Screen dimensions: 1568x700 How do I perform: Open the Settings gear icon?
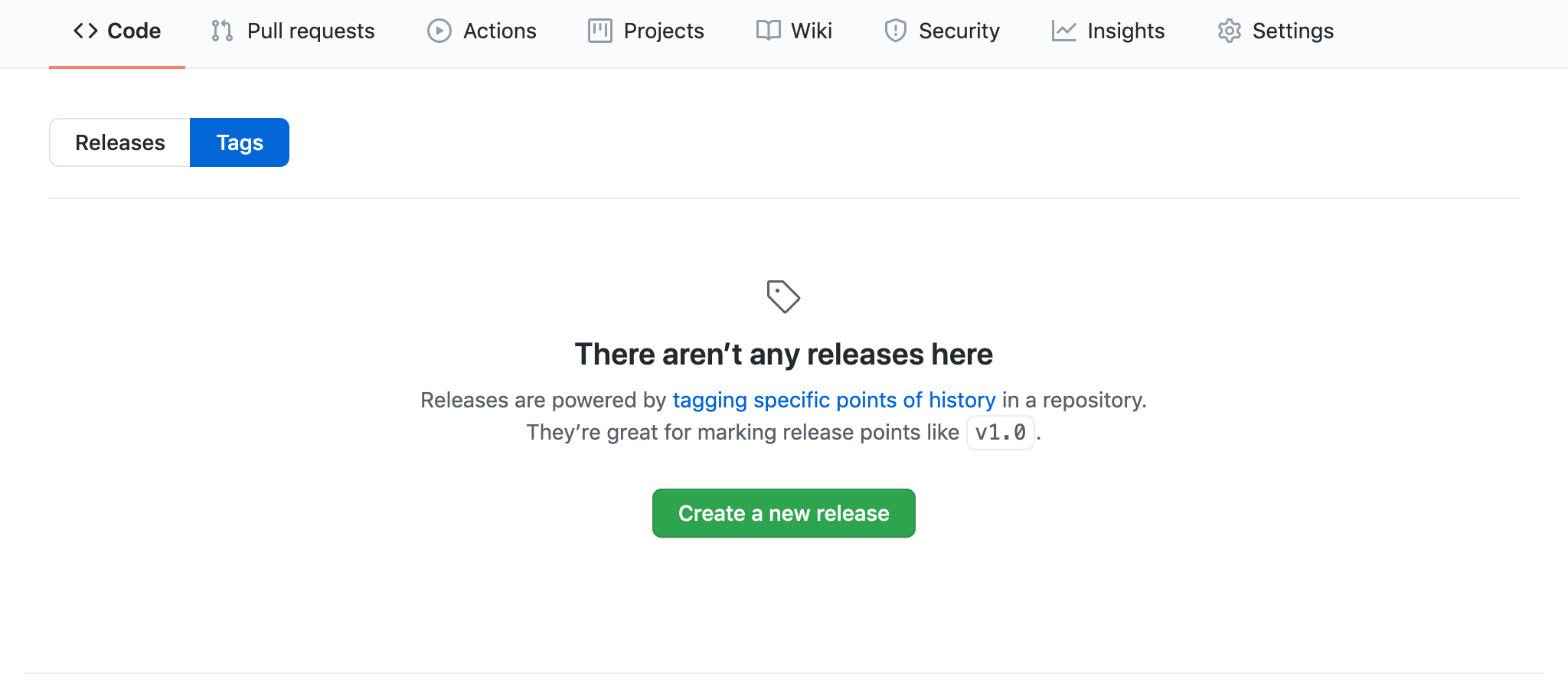coord(1230,31)
